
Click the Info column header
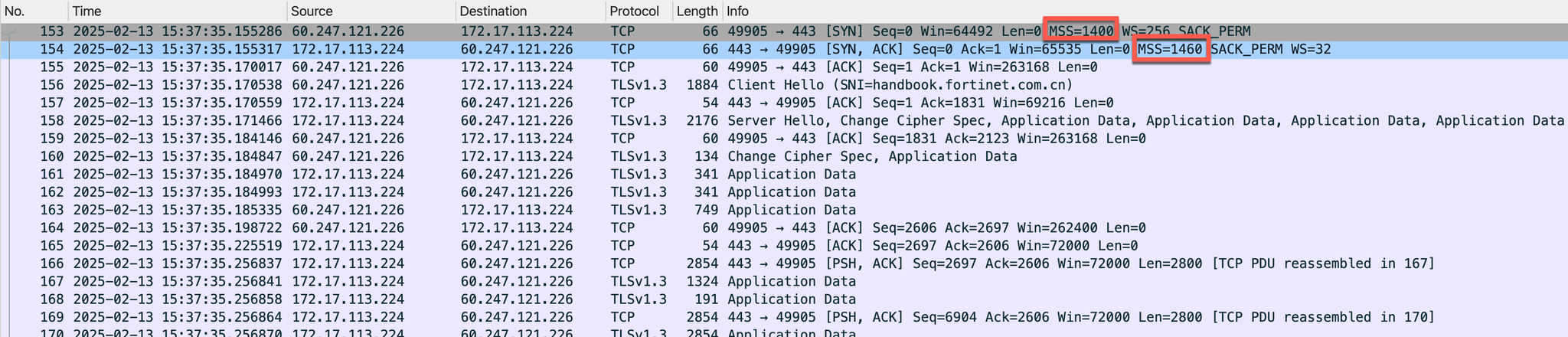click(x=1145, y=11)
